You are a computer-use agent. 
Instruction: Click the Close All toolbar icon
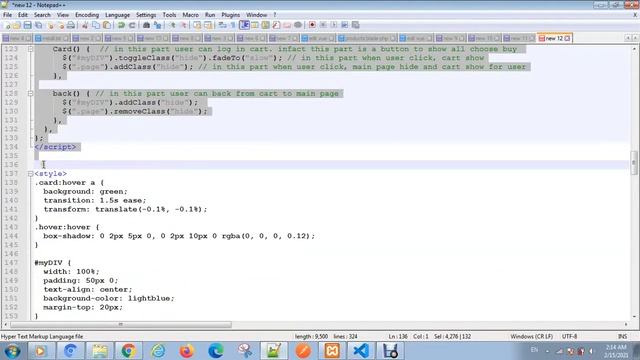pos(60,25)
